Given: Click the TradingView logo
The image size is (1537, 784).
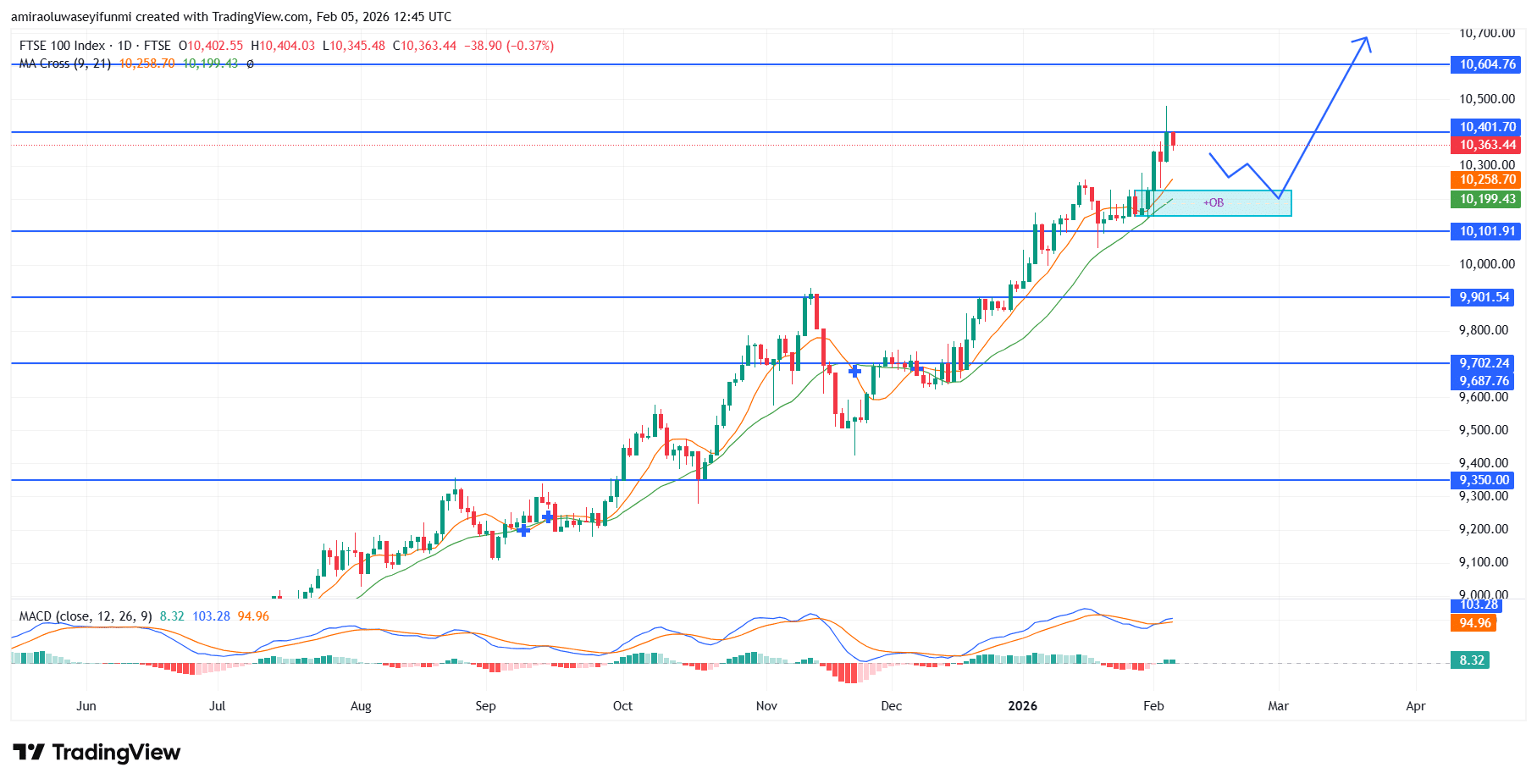Looking at the screenshot, I should point(97,753).
